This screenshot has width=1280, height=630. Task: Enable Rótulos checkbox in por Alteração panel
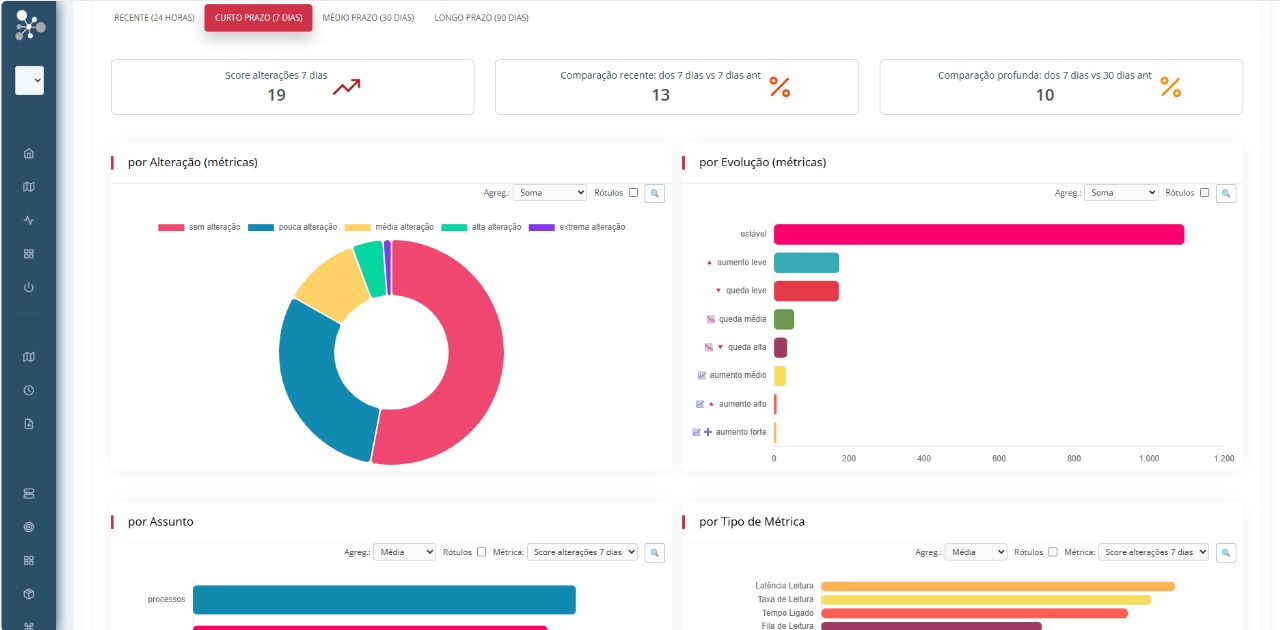point(633,193)
